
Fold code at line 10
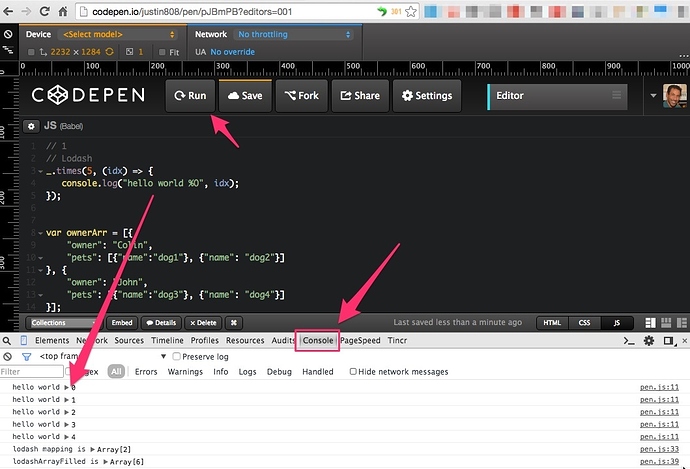40,258
